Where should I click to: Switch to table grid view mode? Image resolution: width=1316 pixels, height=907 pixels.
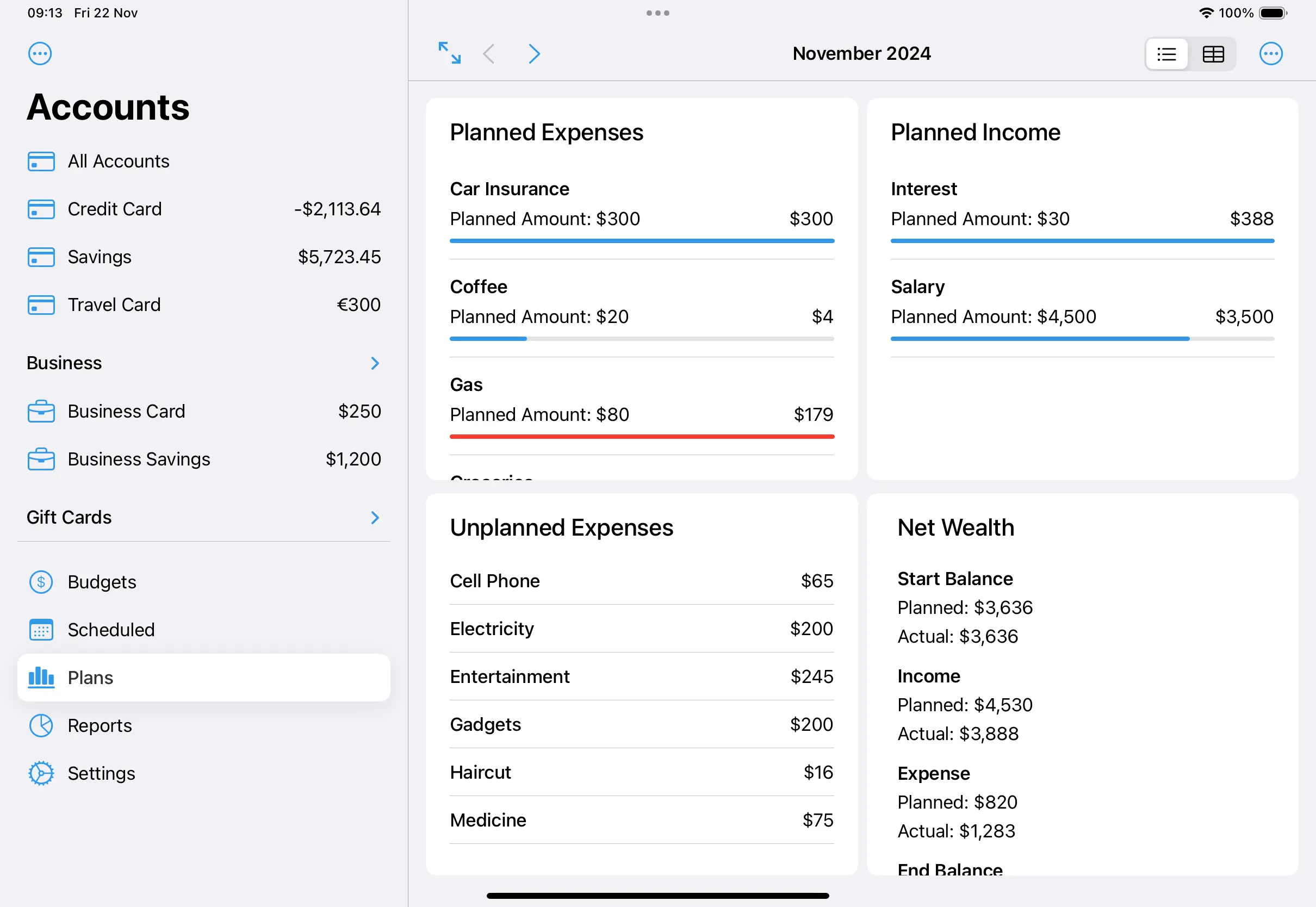click(x=1213, y=54)
